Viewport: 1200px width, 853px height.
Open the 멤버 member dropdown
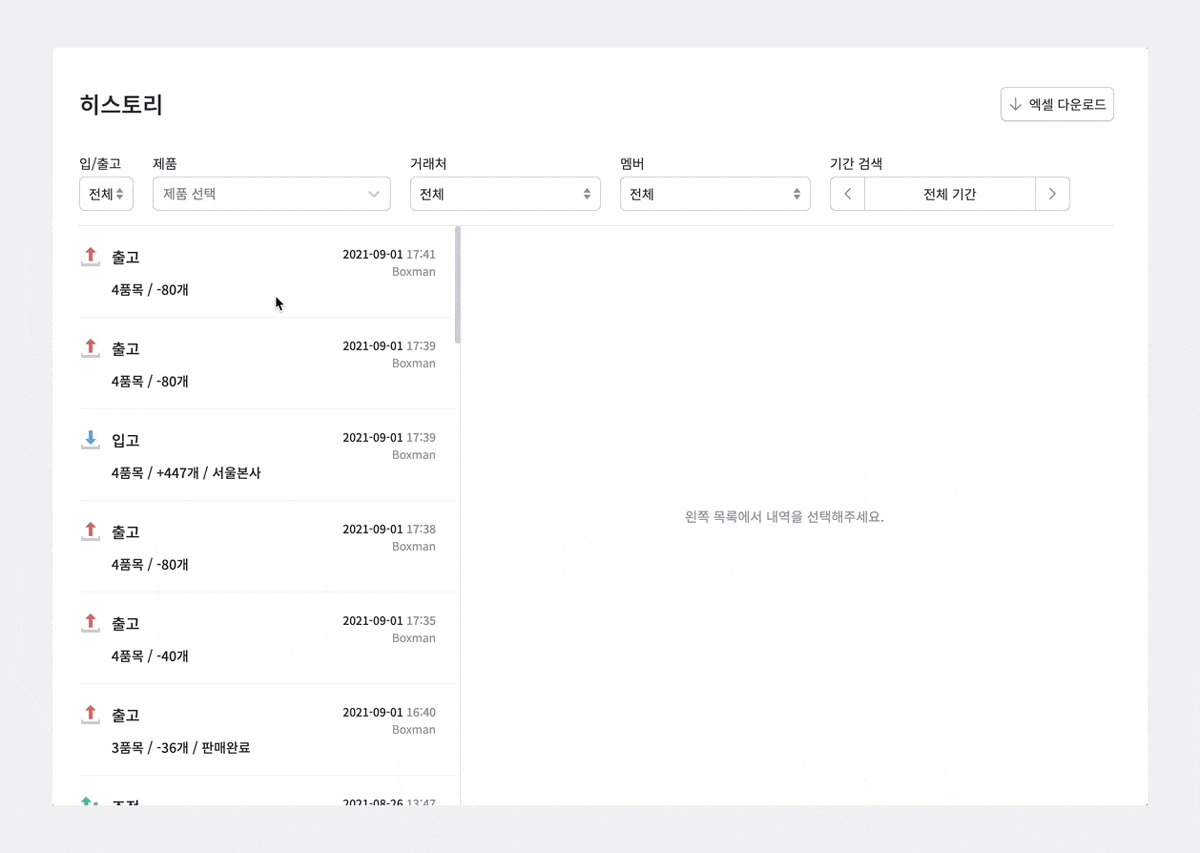pos(715,194)
